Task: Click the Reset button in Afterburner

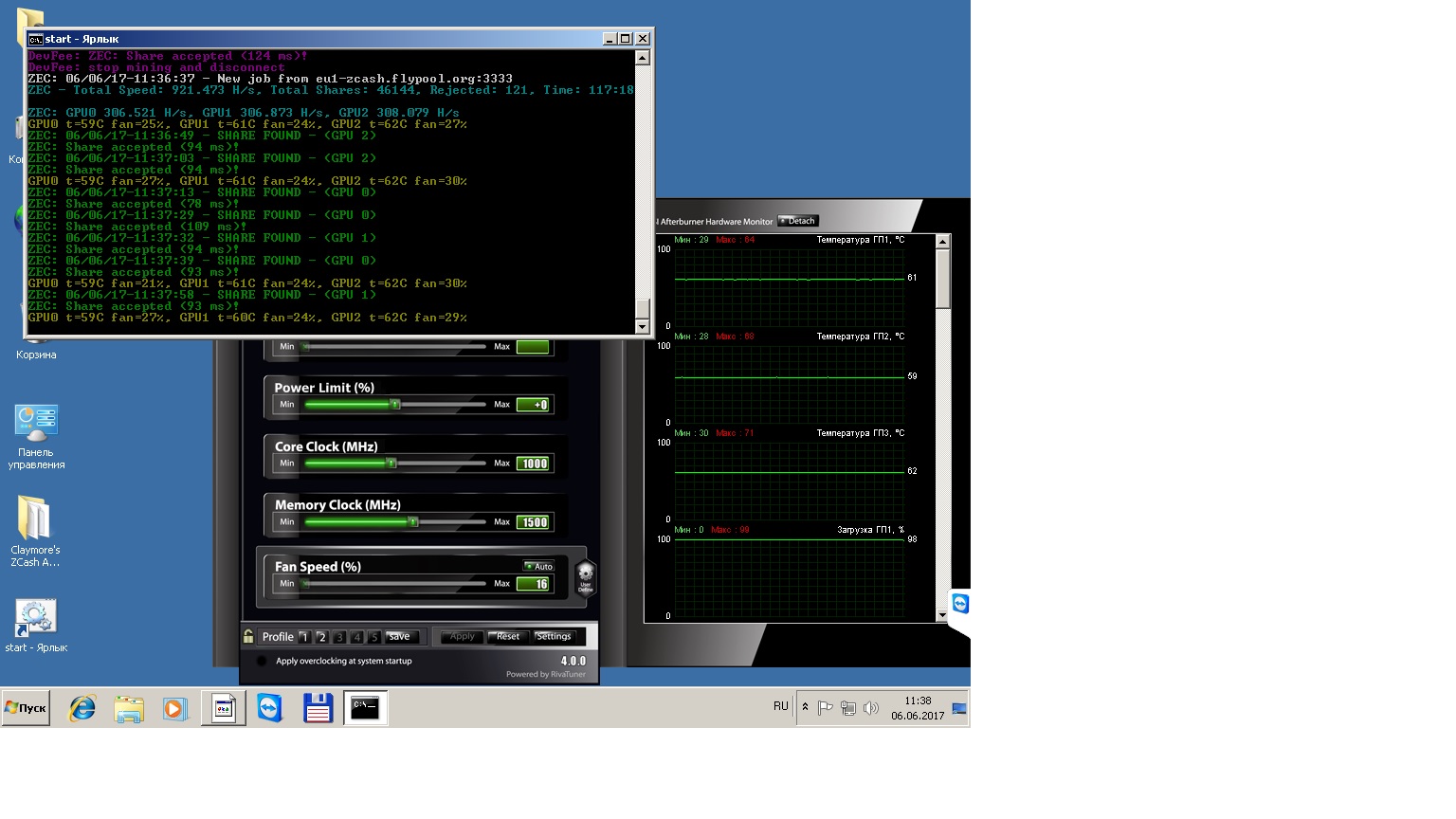Action: 507,637
